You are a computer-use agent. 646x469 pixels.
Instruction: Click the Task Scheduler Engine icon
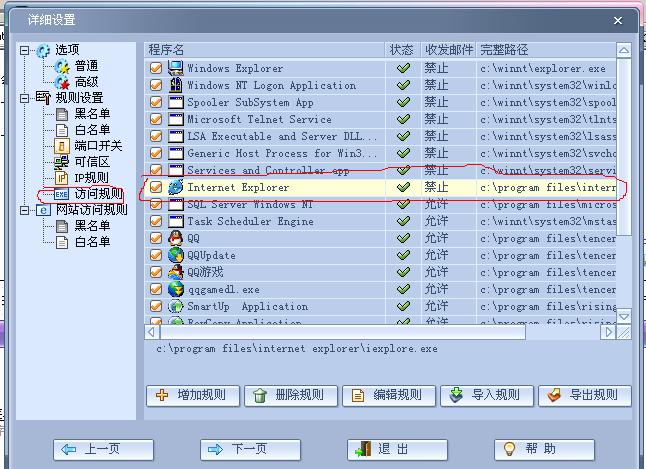click(176, 221)
